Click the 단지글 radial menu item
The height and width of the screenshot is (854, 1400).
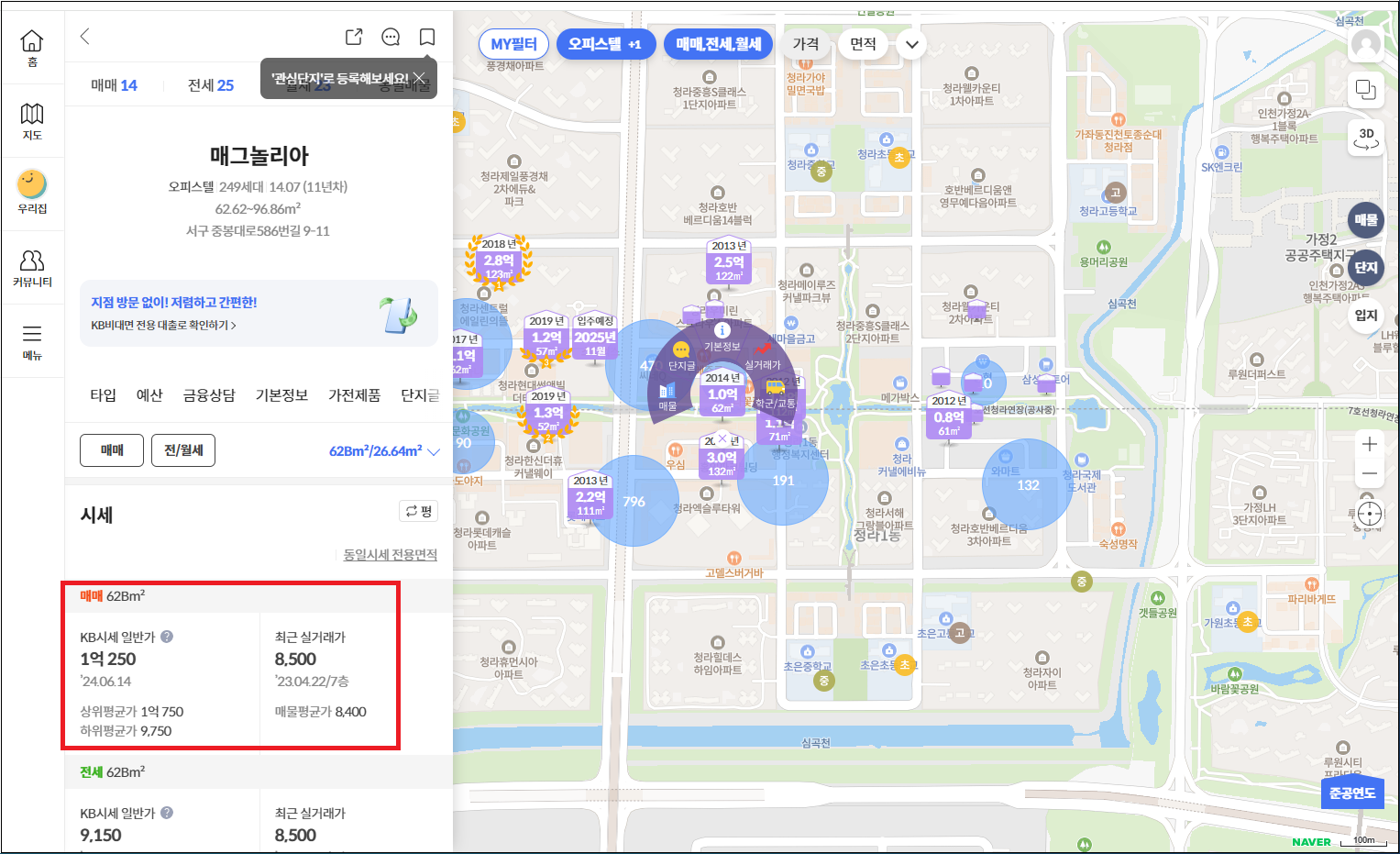point(681,357)
